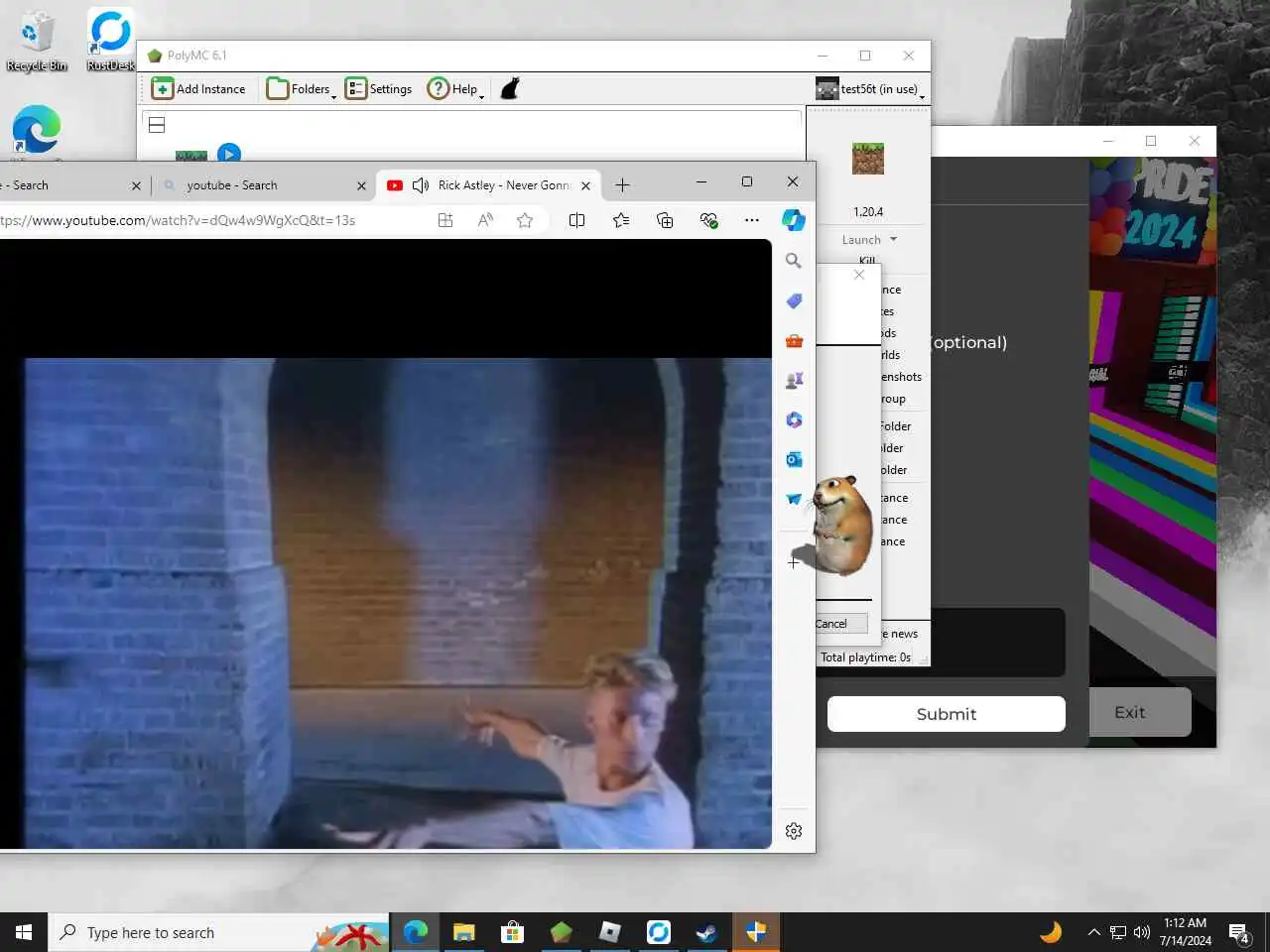Select the 1.20.4 instance name text

[x=868, y=212]
